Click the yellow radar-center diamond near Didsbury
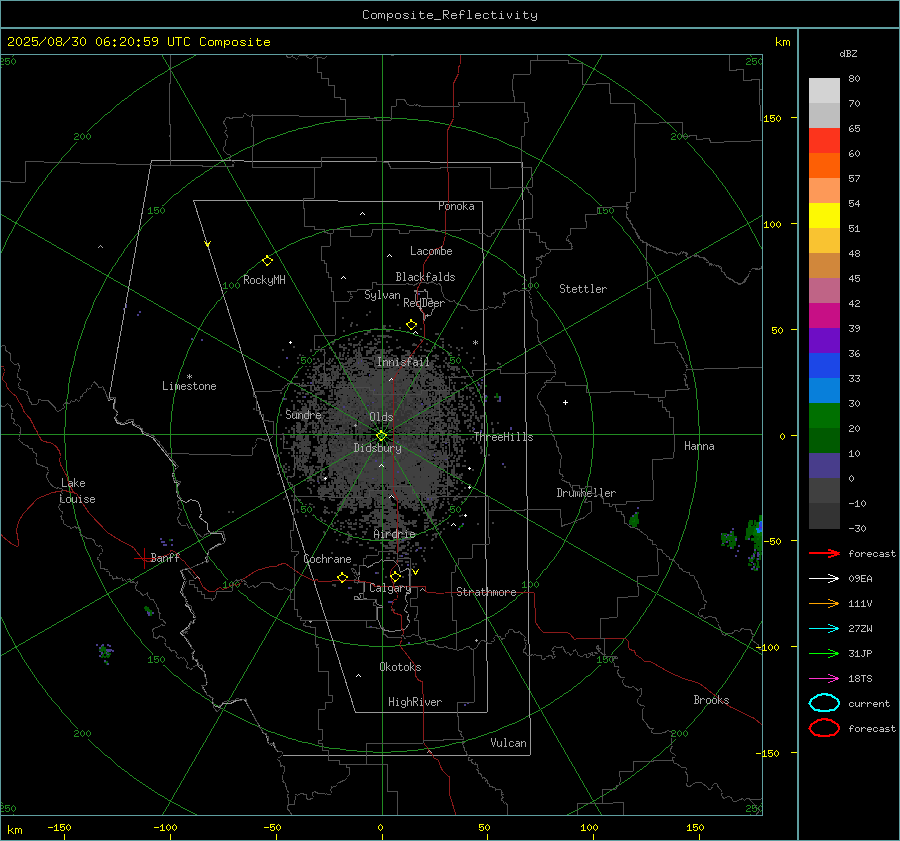900x841 pixels. [381, 436]
